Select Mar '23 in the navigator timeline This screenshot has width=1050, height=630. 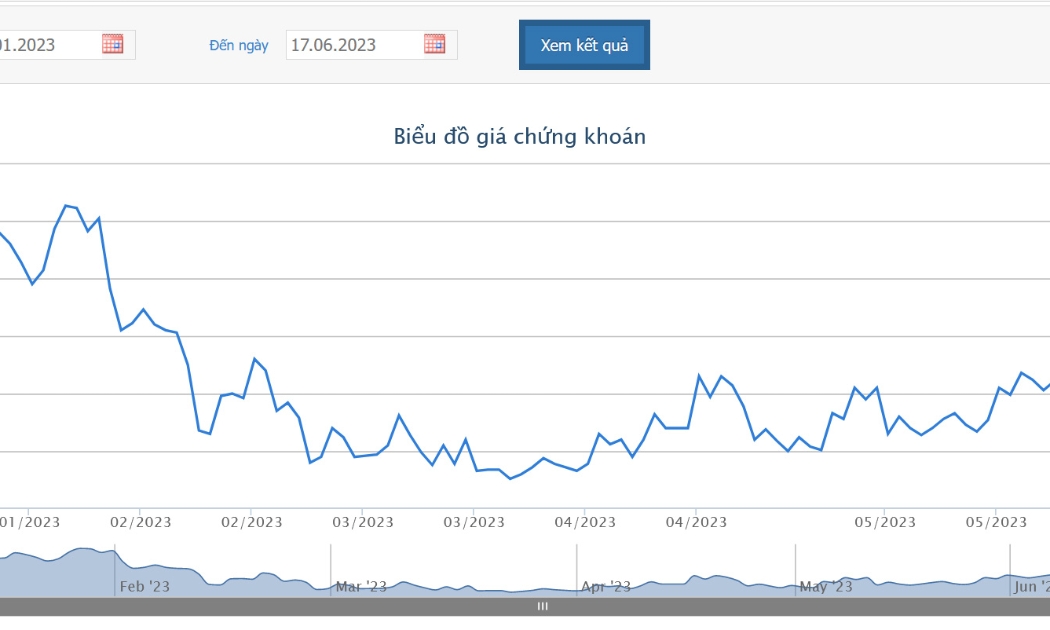361,586
